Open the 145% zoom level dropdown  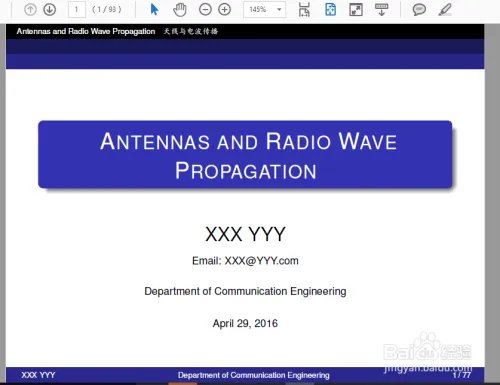264,9
